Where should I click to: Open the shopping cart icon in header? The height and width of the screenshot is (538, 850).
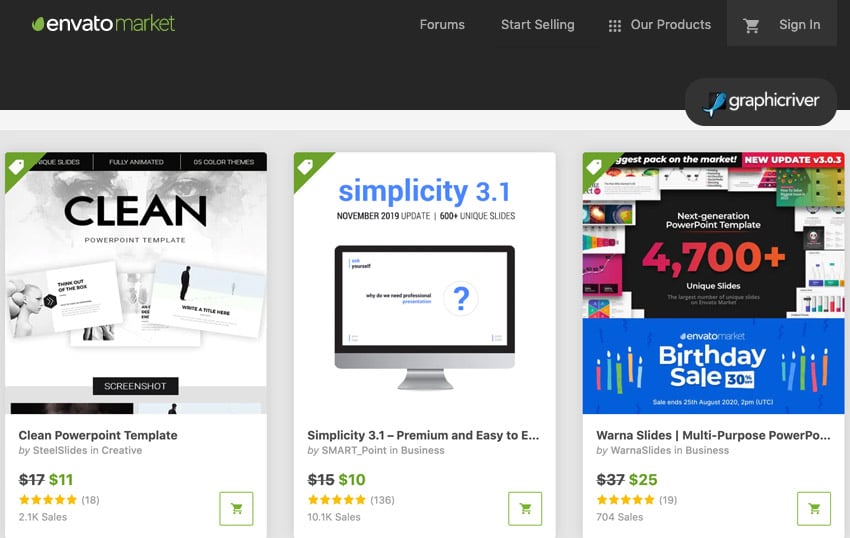point(751,25)
